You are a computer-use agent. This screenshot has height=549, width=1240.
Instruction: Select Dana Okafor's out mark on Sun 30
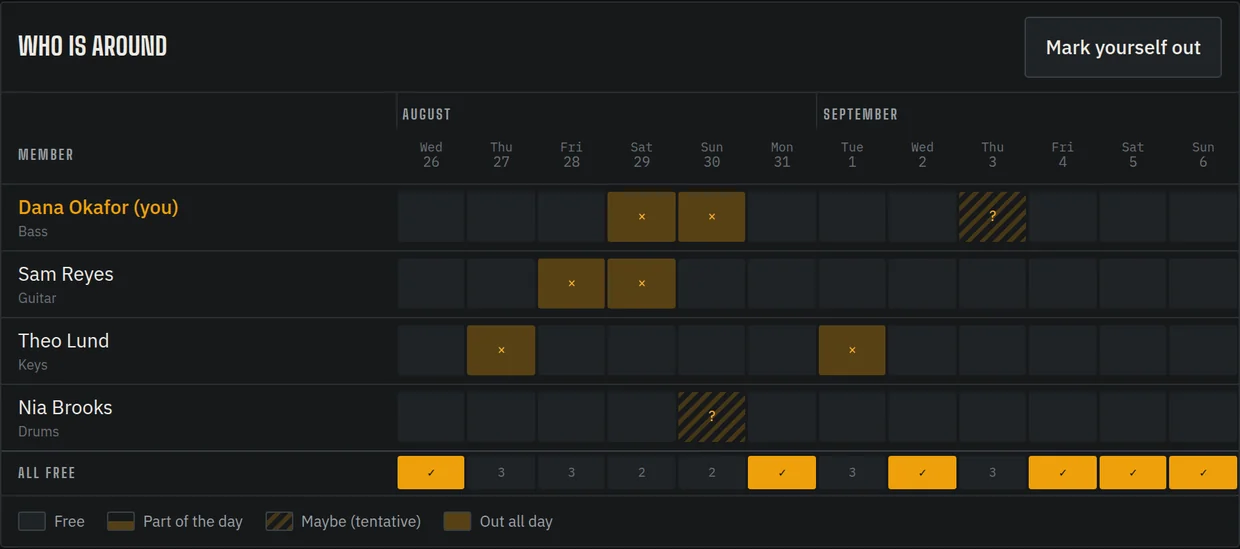click(x=711, y=217)
